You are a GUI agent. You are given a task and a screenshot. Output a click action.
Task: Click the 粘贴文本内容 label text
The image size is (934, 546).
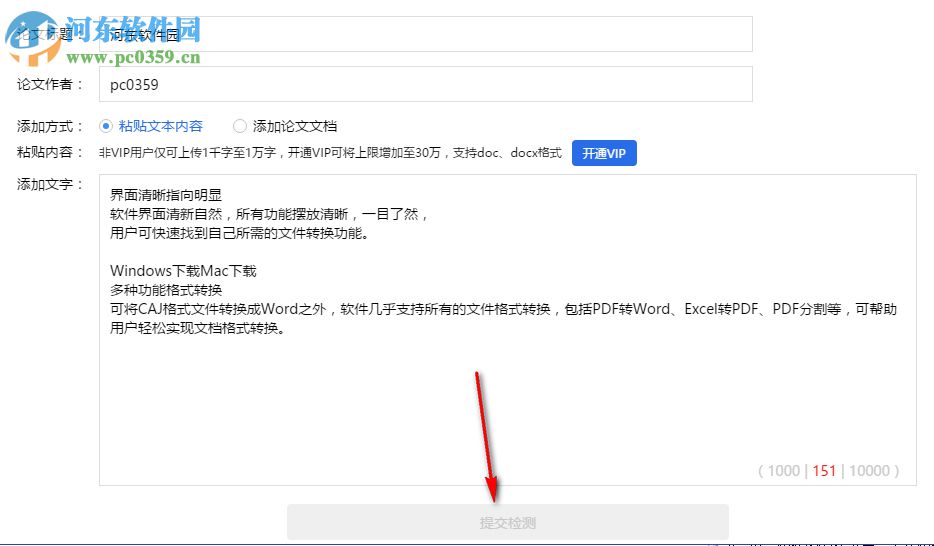(161, 126)
